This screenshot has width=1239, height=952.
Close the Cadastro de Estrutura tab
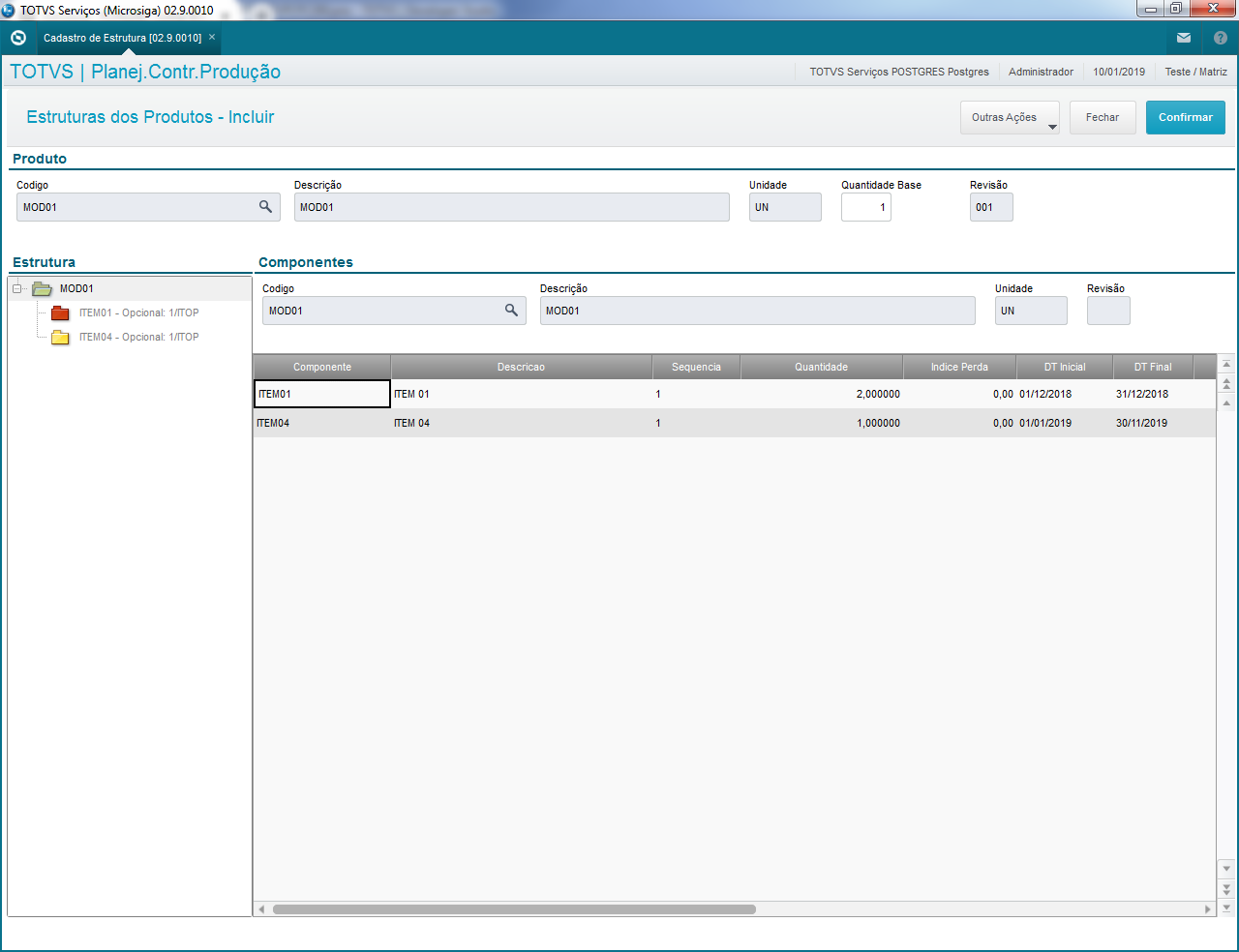212,37
